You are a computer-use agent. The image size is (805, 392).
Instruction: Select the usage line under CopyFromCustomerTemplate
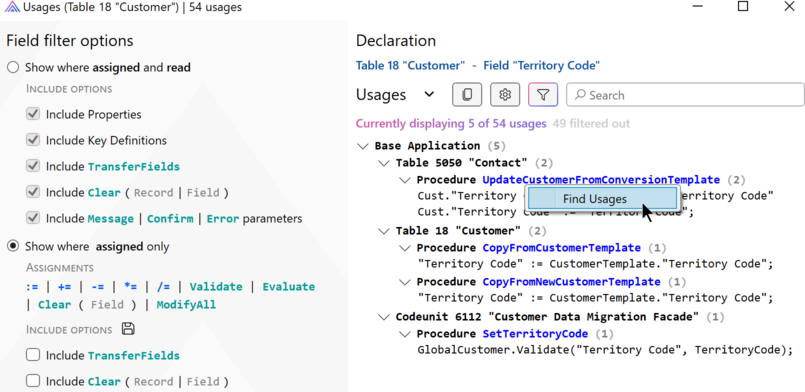595,264
